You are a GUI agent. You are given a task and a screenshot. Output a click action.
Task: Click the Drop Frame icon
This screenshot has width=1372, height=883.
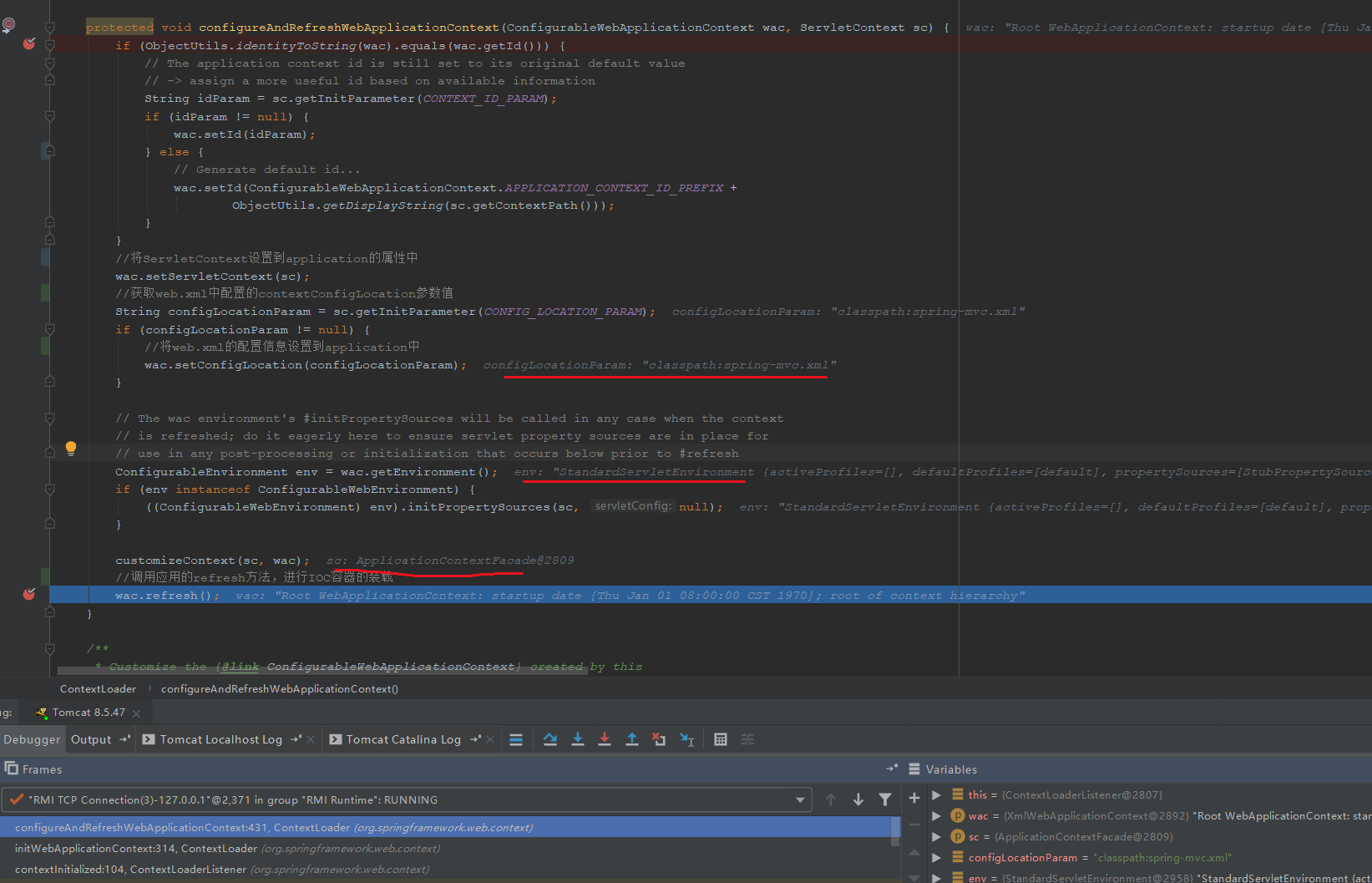659,739
